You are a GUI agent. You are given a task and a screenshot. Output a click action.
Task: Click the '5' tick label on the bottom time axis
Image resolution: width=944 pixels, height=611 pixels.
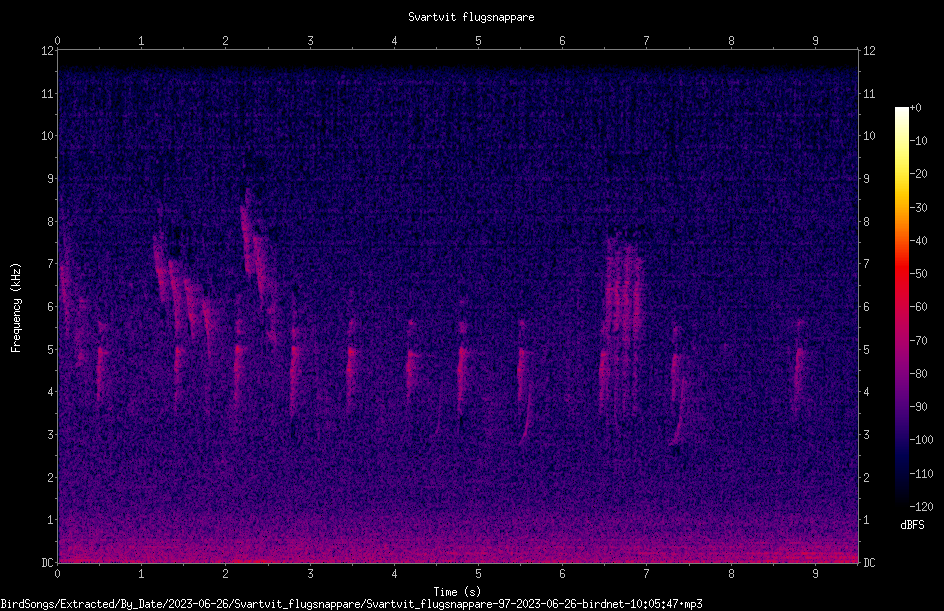point(478,574)
